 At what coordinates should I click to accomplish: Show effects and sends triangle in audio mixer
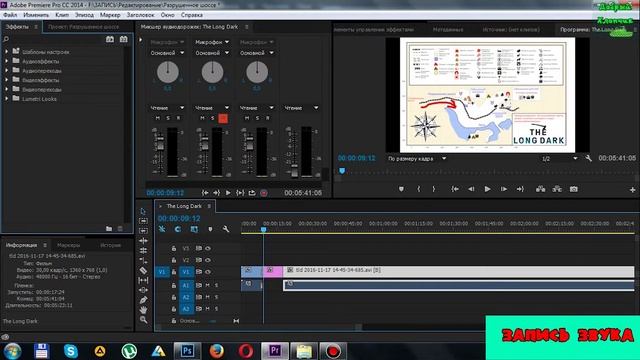point(141,40)
